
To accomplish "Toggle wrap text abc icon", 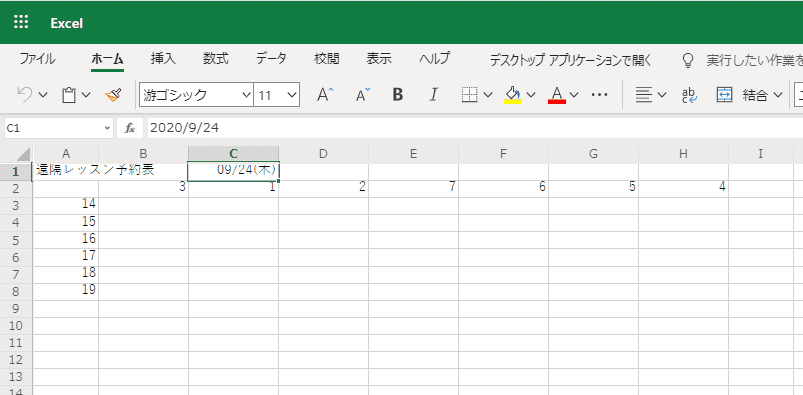I will [690, 95].
